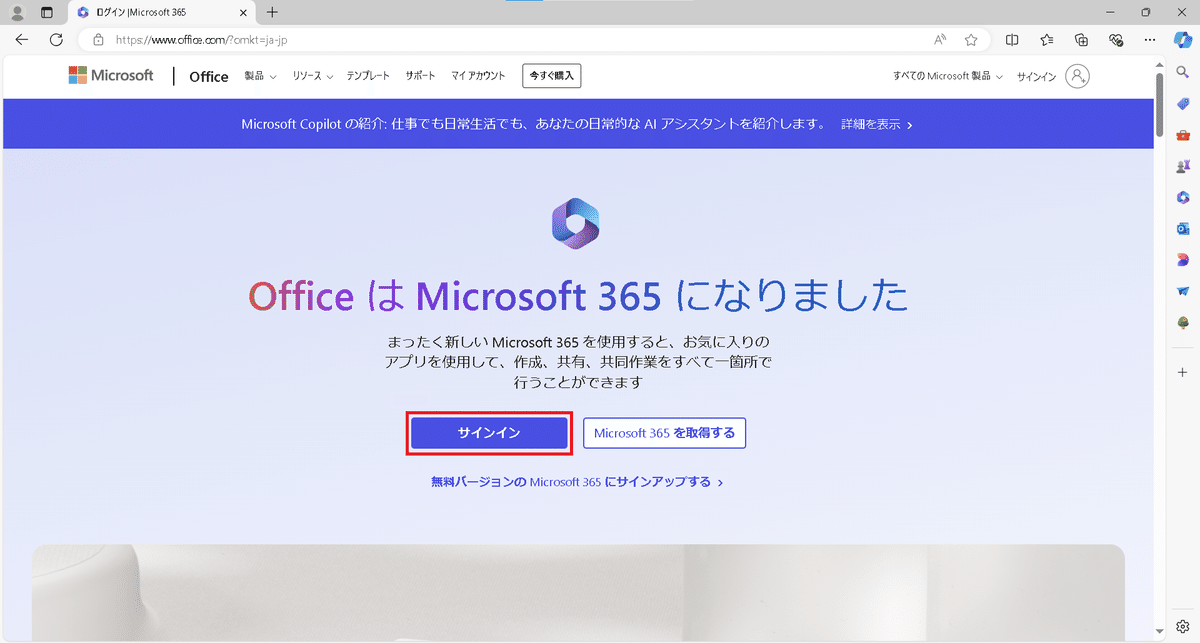The width and height of the screenshot is (1200, 643).
Task: Open sidebar search magnifier icon
Action: click(1183, 73)
